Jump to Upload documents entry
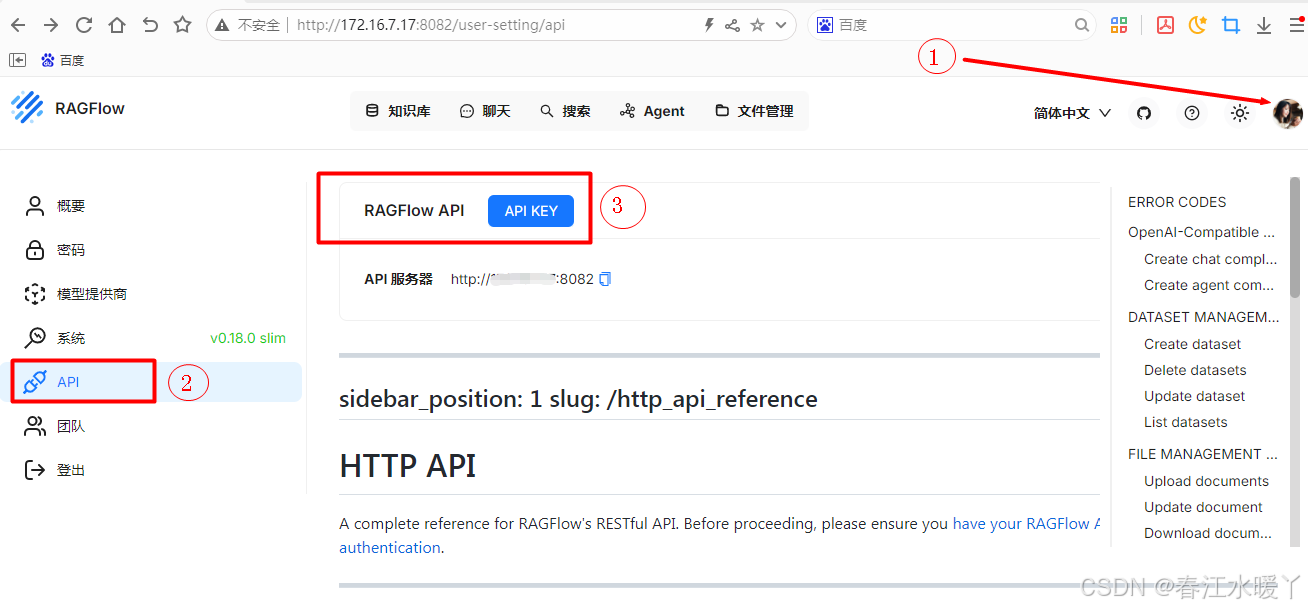Viewport: 1308px width, 609px height. 1207,481
